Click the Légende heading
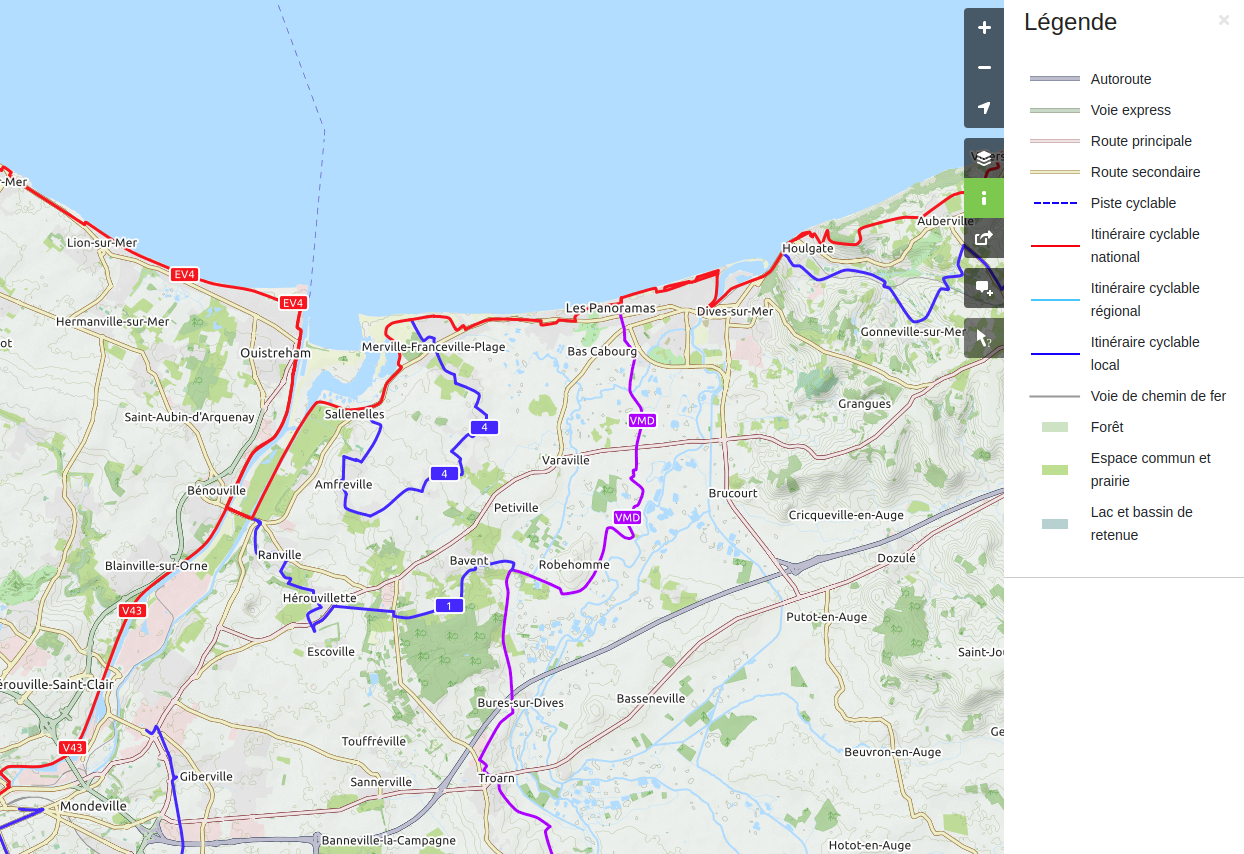The height and width of the screenshot is (854, 1244). [1070, 22]
